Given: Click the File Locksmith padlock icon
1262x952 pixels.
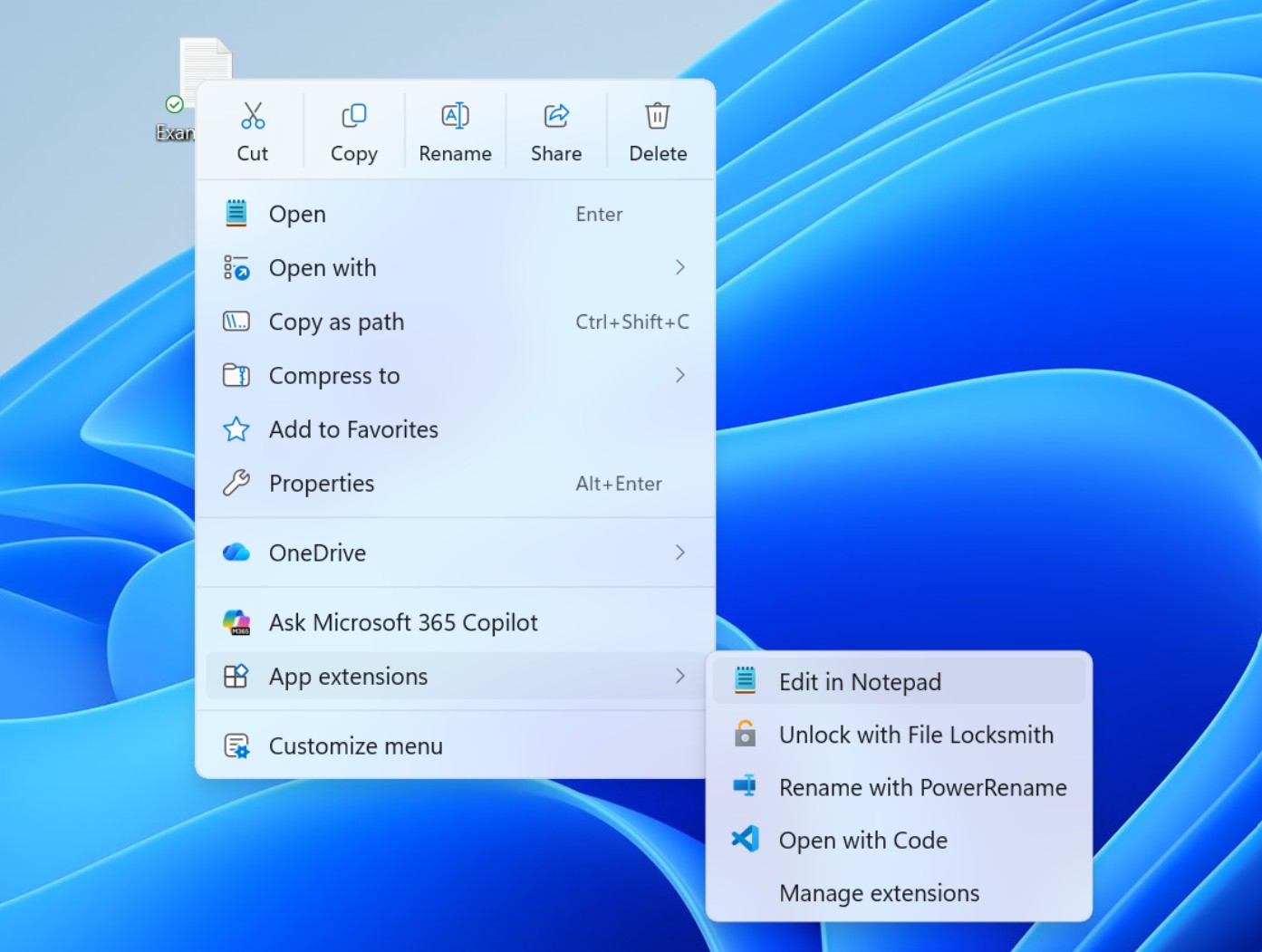Looking at the screenshot, I should click(745, 733).
